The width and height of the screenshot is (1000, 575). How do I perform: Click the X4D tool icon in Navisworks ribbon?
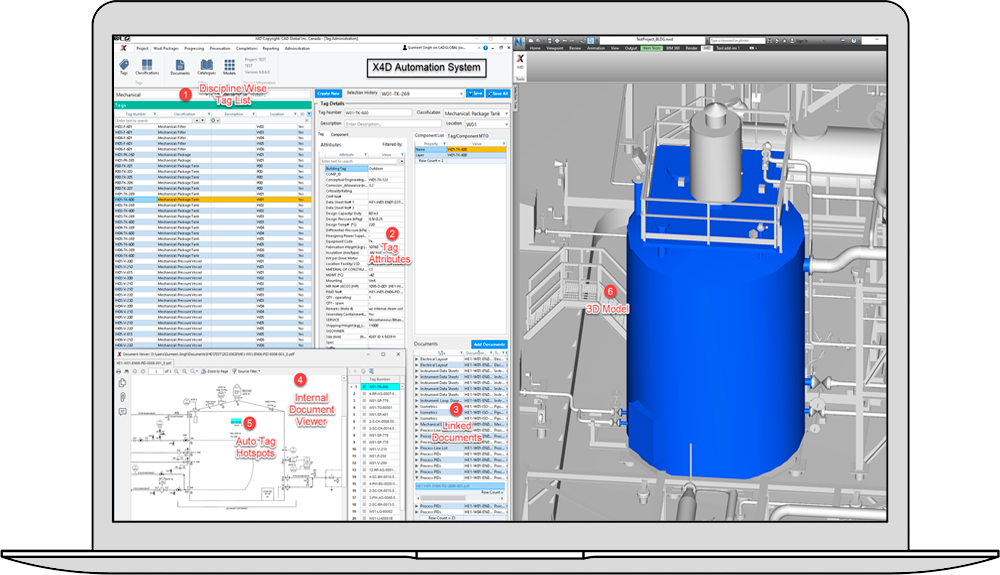tap(520, 58)
